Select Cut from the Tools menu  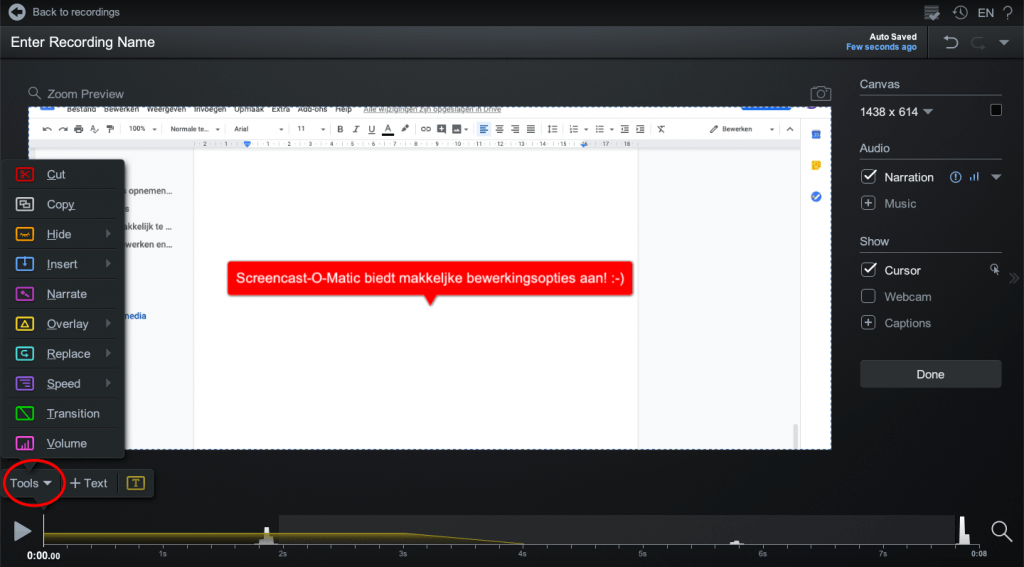(x=63, y=174)
